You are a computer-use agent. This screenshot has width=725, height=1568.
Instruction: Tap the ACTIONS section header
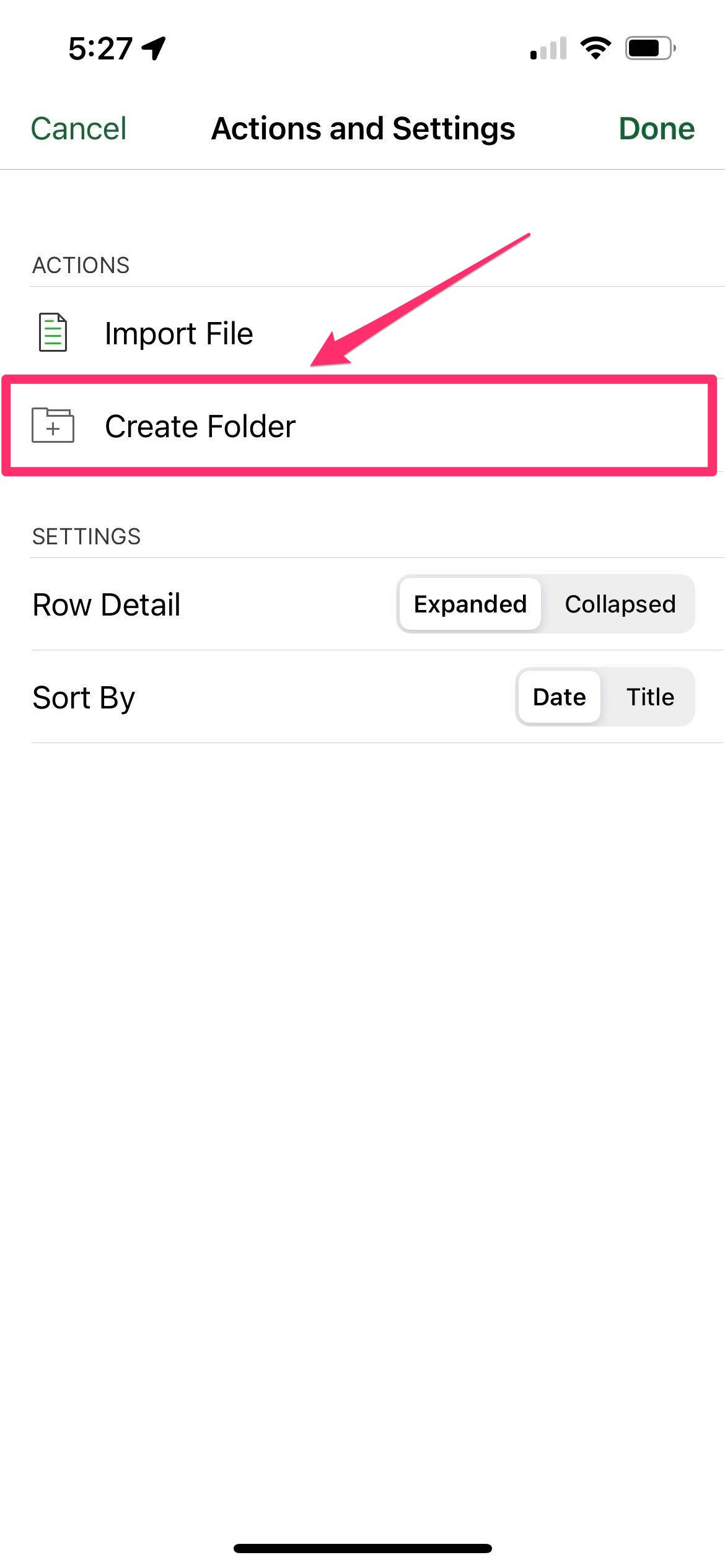pos(81,265)
